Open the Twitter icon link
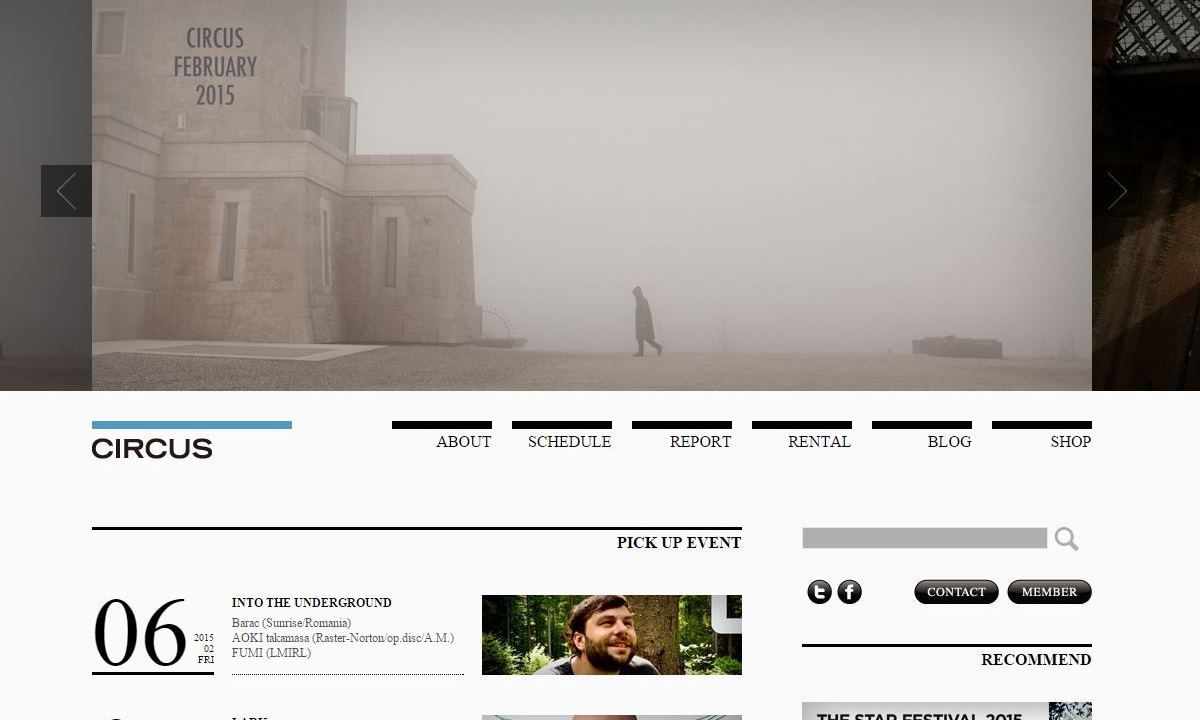 (x=819, y=592)
